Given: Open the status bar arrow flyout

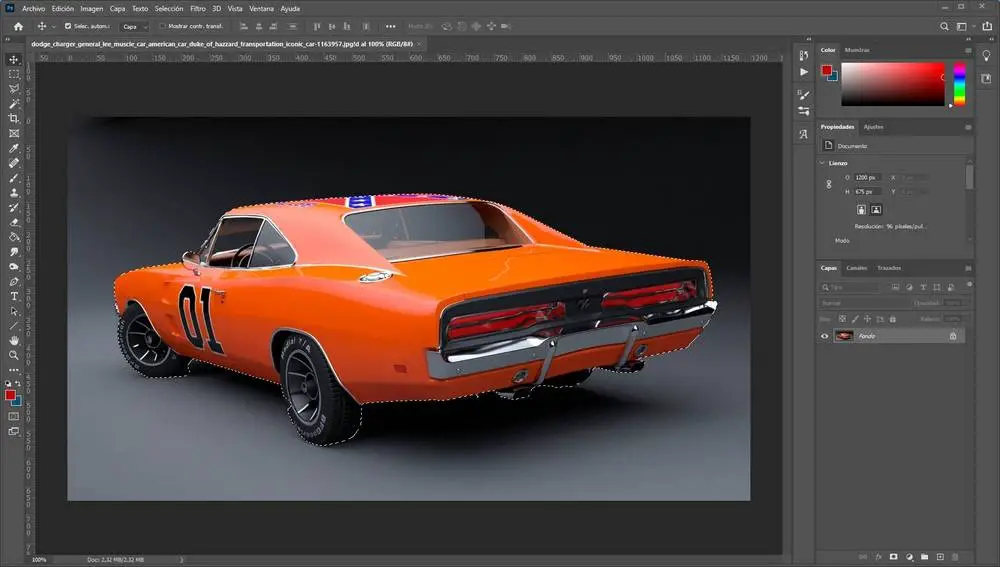Looking at the screenshot, I should [x=182, y=560].
